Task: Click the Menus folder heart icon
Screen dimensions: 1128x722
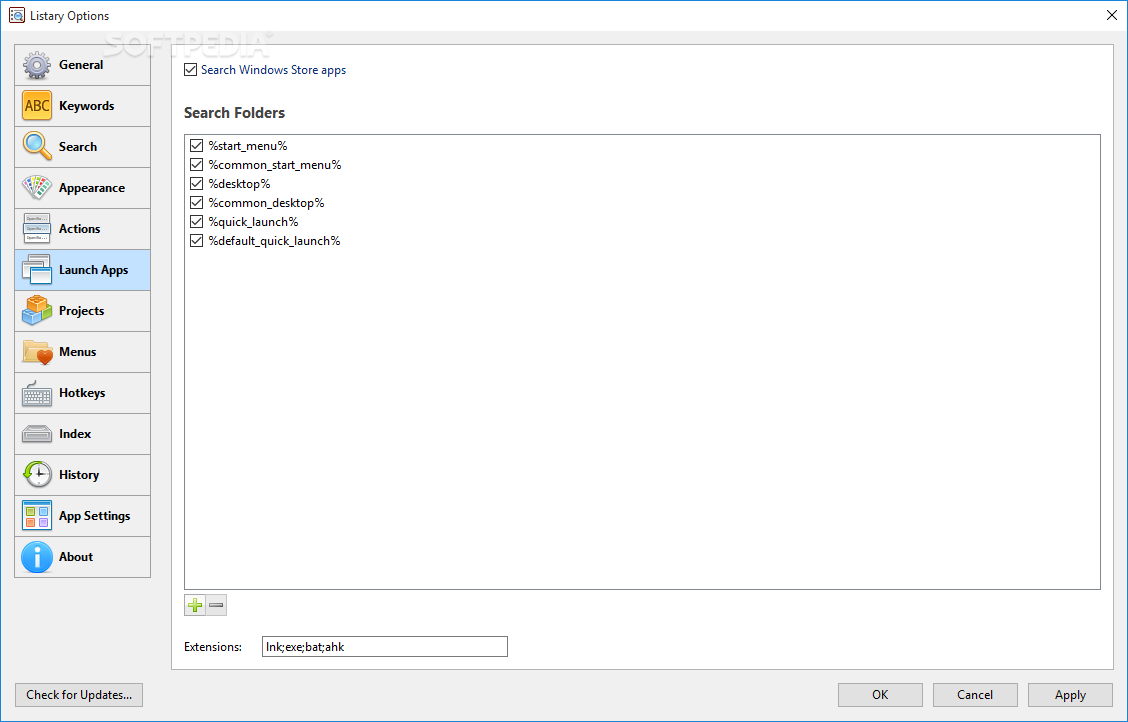Action: pyautogui.click(x=37, y=352)
